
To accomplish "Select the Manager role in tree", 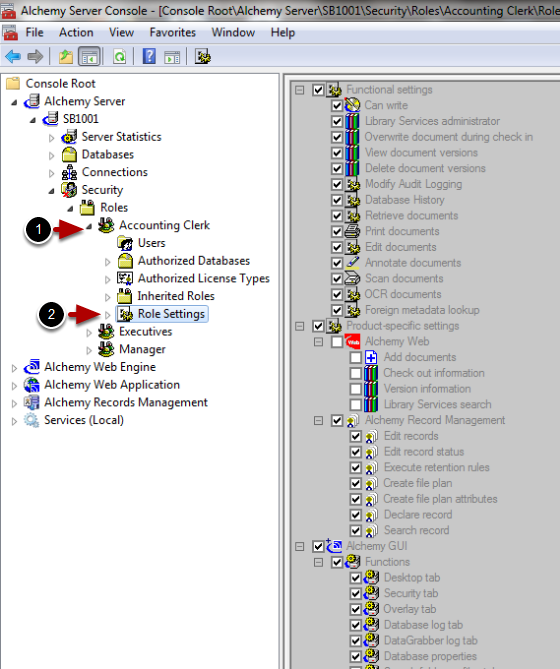I will [x=142, y=349].
